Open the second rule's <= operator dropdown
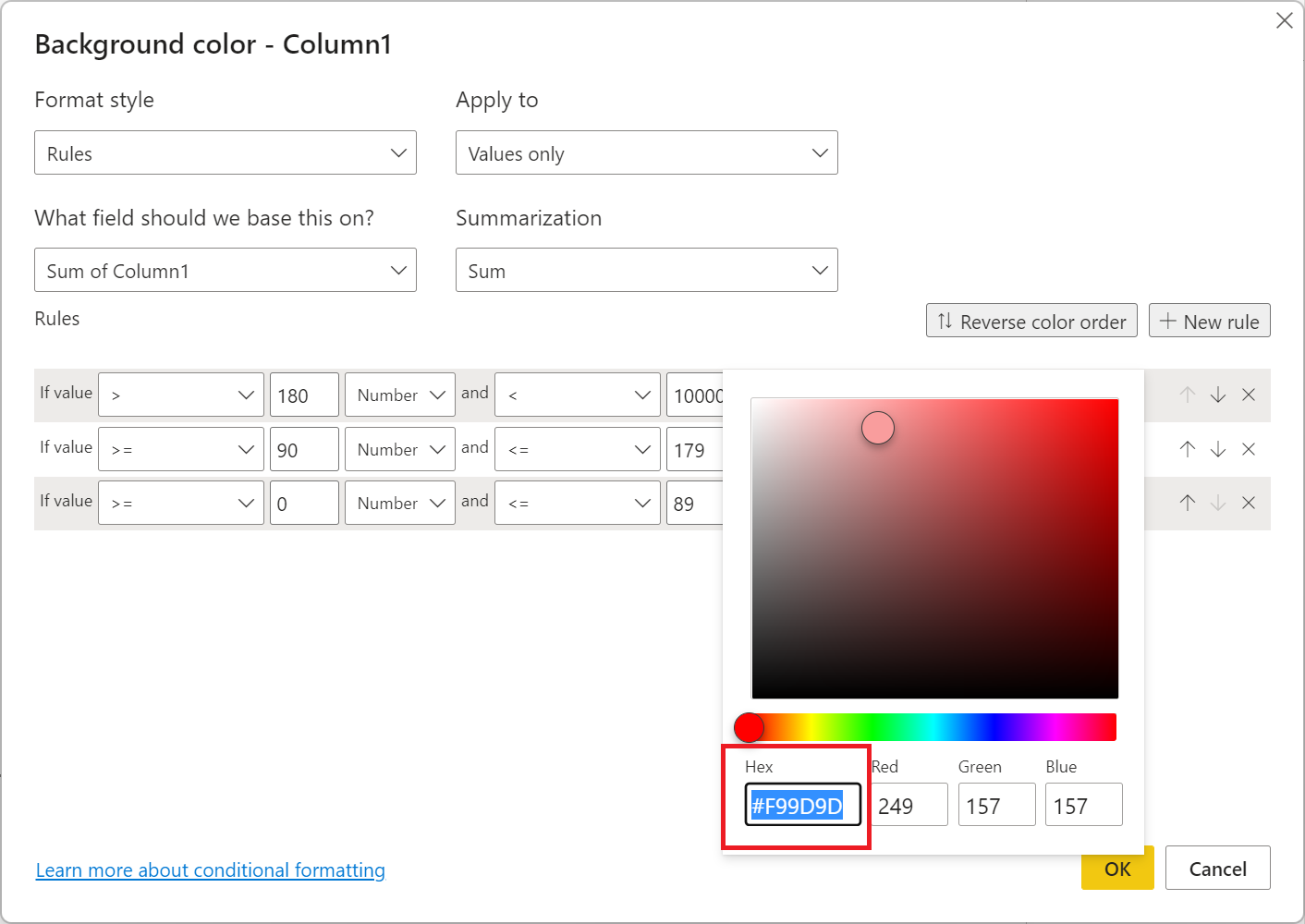Screen dimensions: 1305x924 pyautogui.click(x=578, y=449)
